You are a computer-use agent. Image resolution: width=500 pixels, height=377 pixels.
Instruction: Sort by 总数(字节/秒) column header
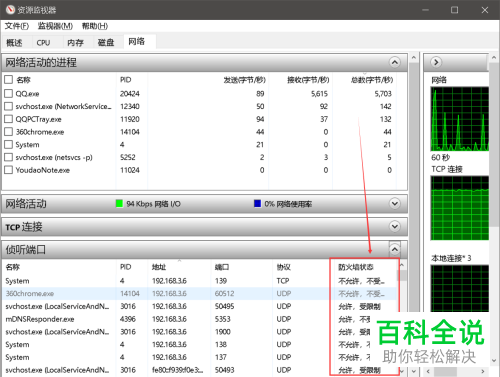(372, 80)
